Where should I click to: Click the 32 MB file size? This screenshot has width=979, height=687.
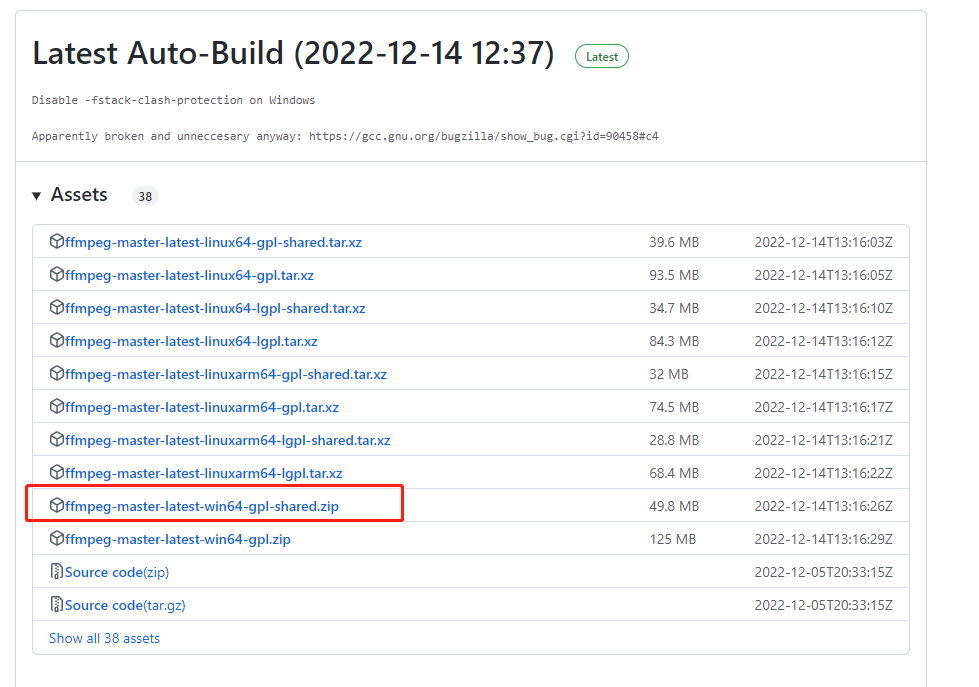pyautogui.click(x=669, y=375)
